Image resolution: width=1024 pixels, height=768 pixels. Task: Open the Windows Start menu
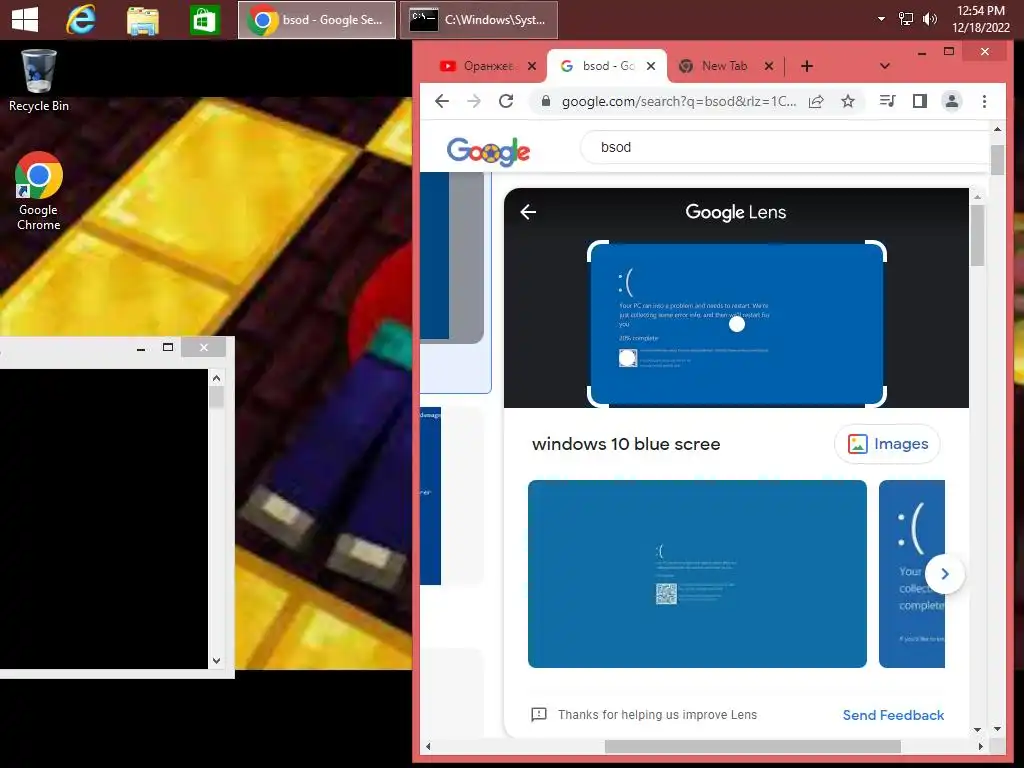25,20
